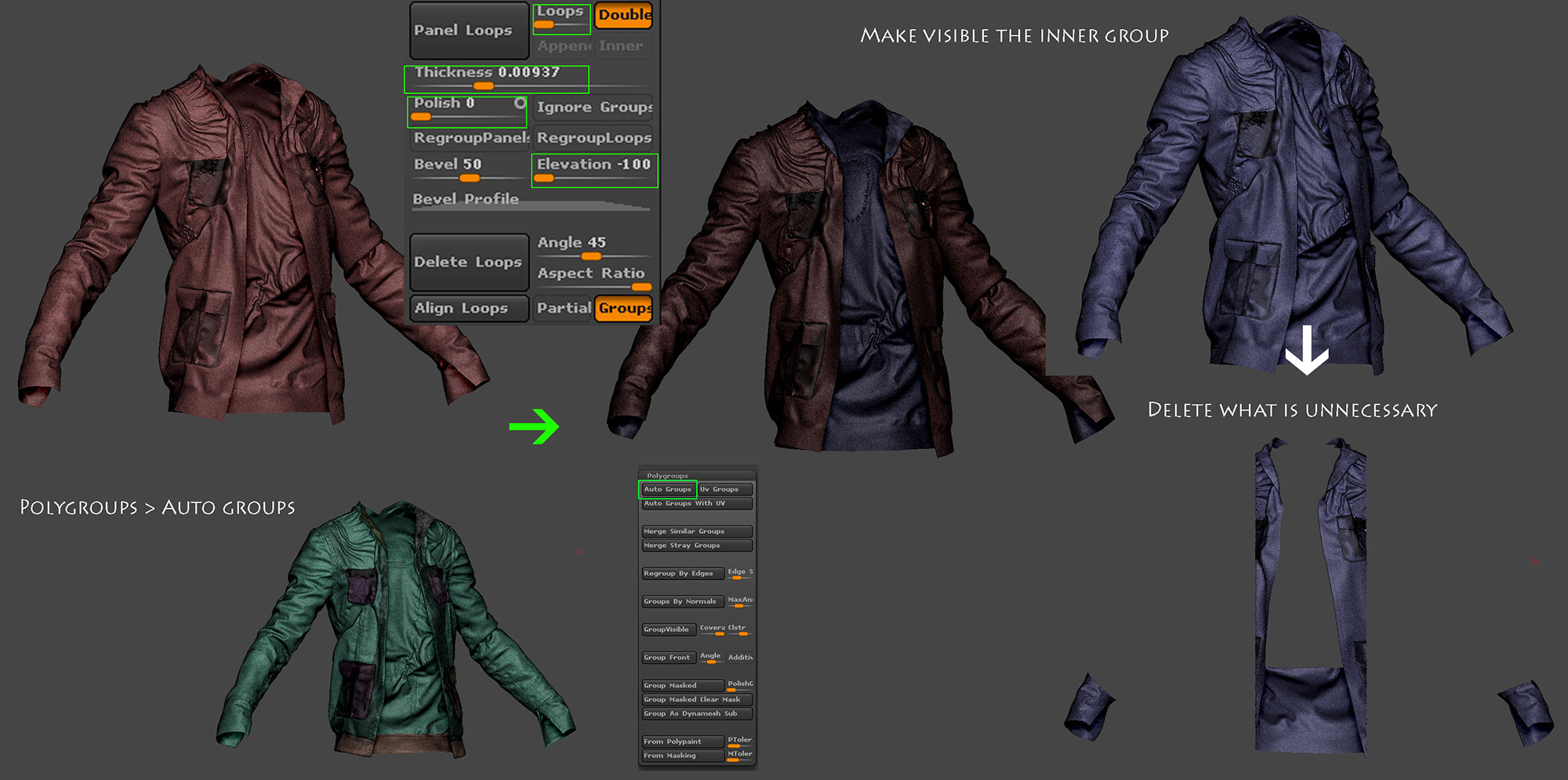Click the Panel Loops button
The height and width of the screenshot is (780, 1568).
(469, 30)
